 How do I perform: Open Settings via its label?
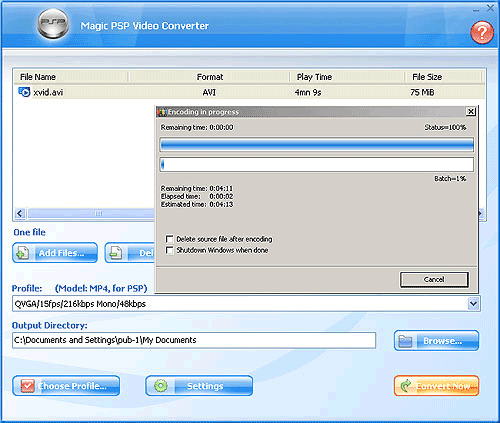(x=205, y=386)
